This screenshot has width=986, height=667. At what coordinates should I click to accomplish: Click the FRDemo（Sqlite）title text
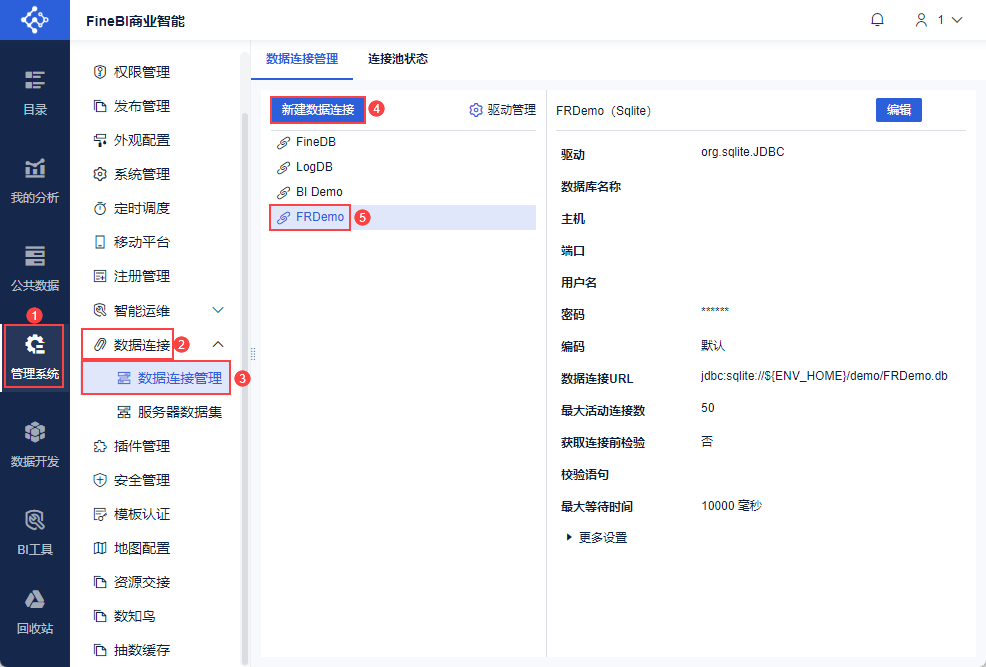607,111
